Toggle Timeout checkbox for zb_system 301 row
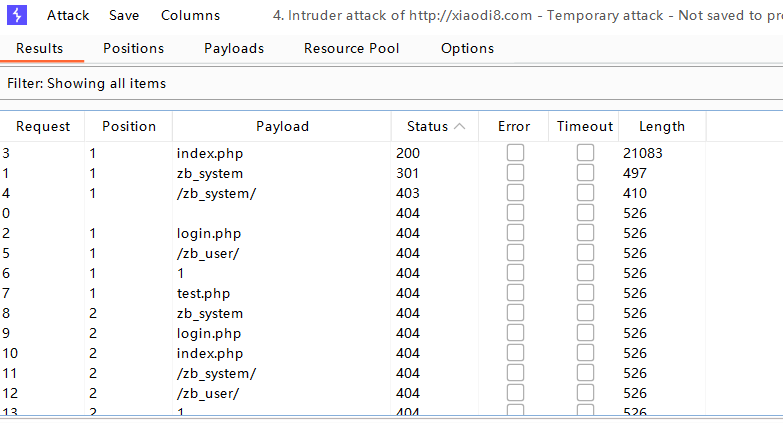This screenshot has width=783, height=423. click(x=585, y=173)
